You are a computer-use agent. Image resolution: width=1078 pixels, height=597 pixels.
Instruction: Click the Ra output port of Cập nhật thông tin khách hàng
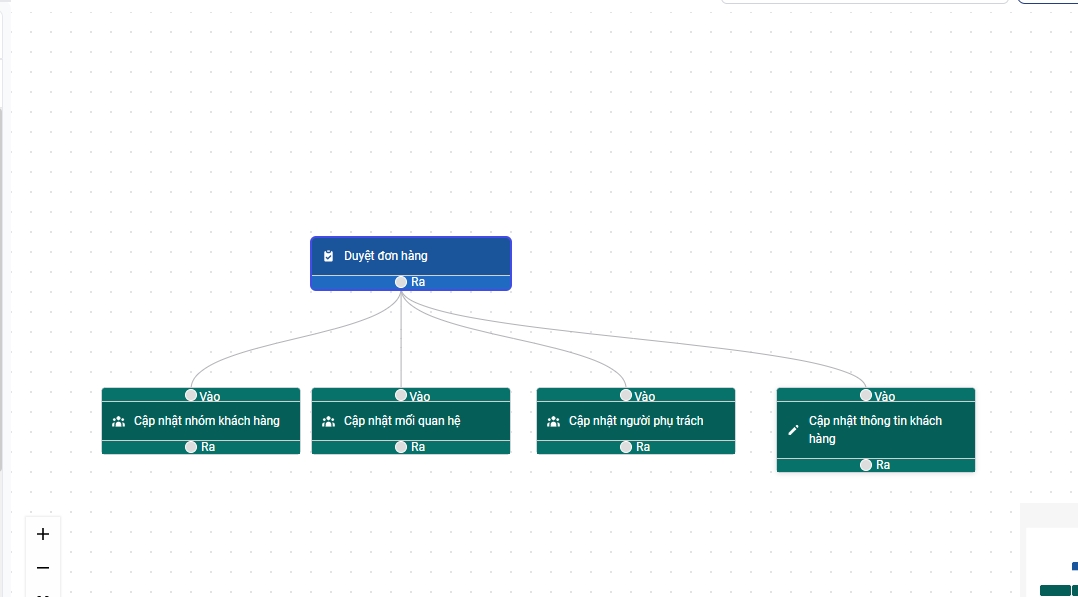click(x=866, y=465)
